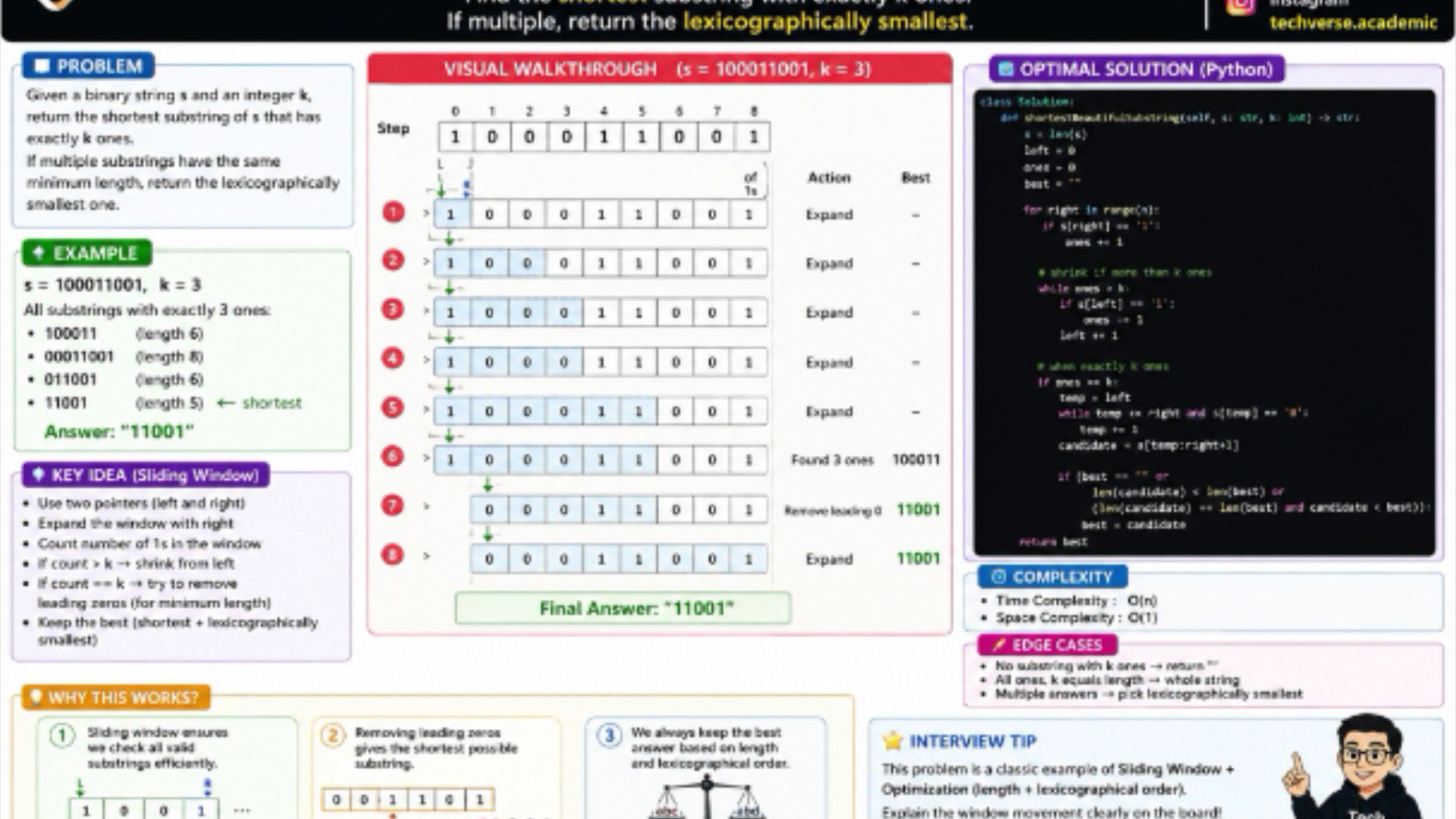This screenshot has height=819, width=1456.
Task: Click red step circle 1 in walkthrough
Action: pyautogui.click(x=393, y=212)
